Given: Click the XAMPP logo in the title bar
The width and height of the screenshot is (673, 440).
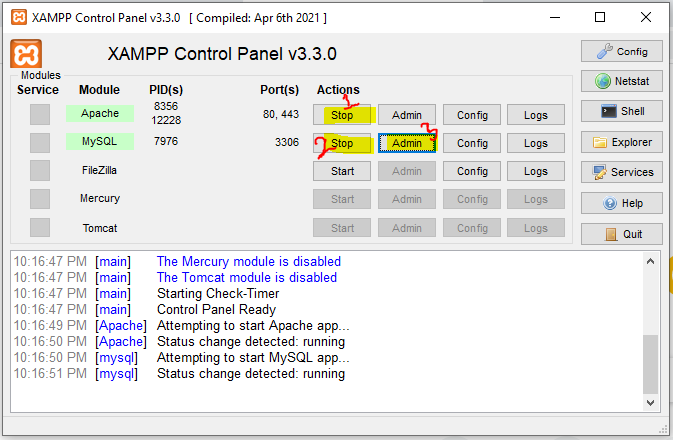Looking at the screenshot, I should 19,18.
